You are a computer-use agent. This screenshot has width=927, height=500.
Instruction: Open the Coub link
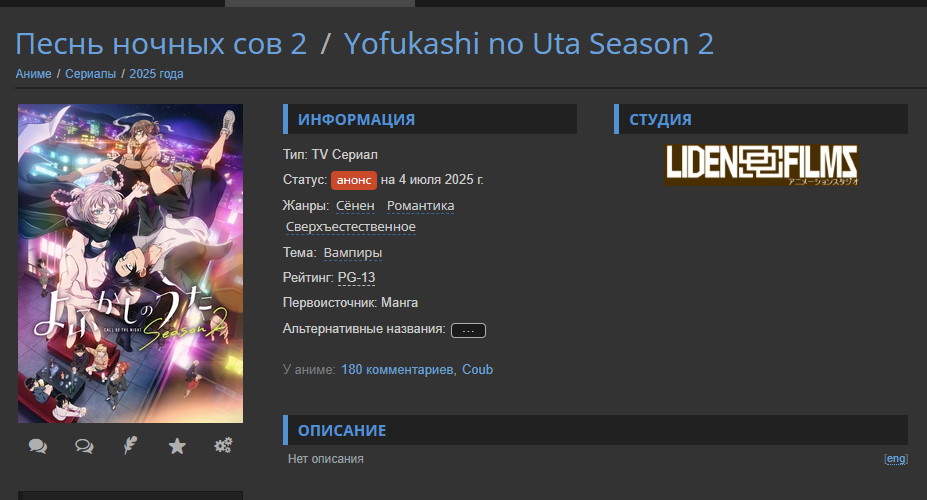477,369
